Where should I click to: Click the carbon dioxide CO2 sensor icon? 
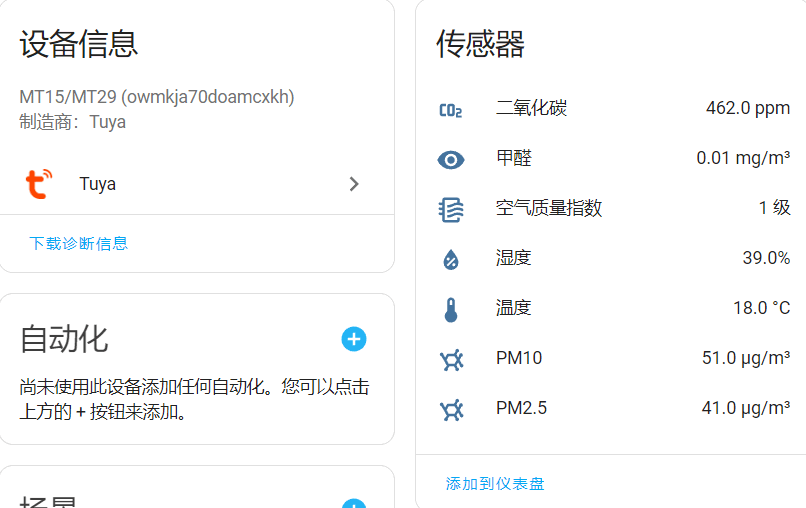[451, 110]
